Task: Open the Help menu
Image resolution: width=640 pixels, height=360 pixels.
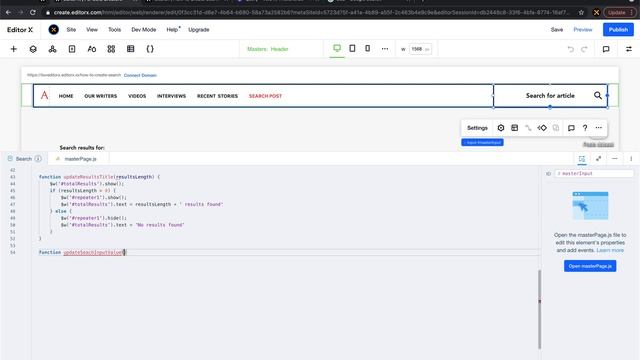Action: 172,30
